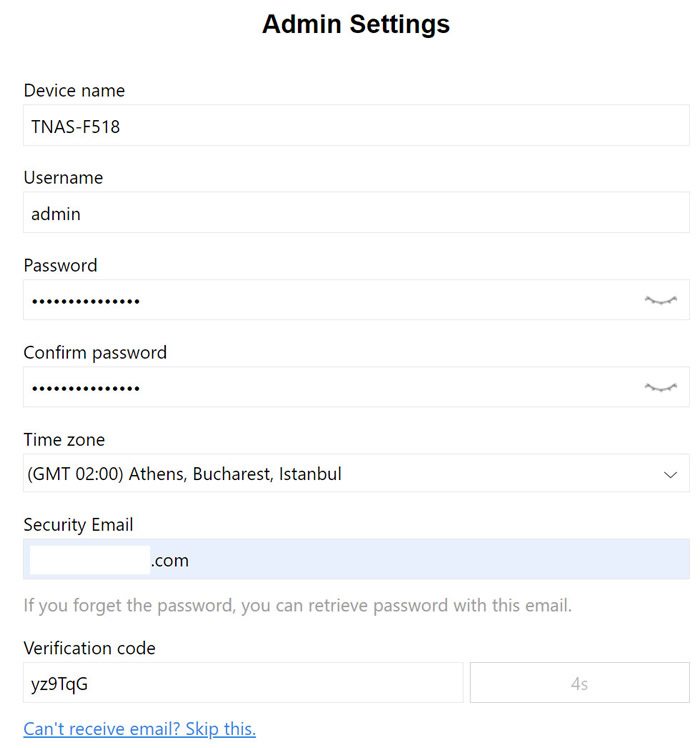This screenshot has height=748, width=700.
Task: Click the Security Email input field
Action: point(356,559)
